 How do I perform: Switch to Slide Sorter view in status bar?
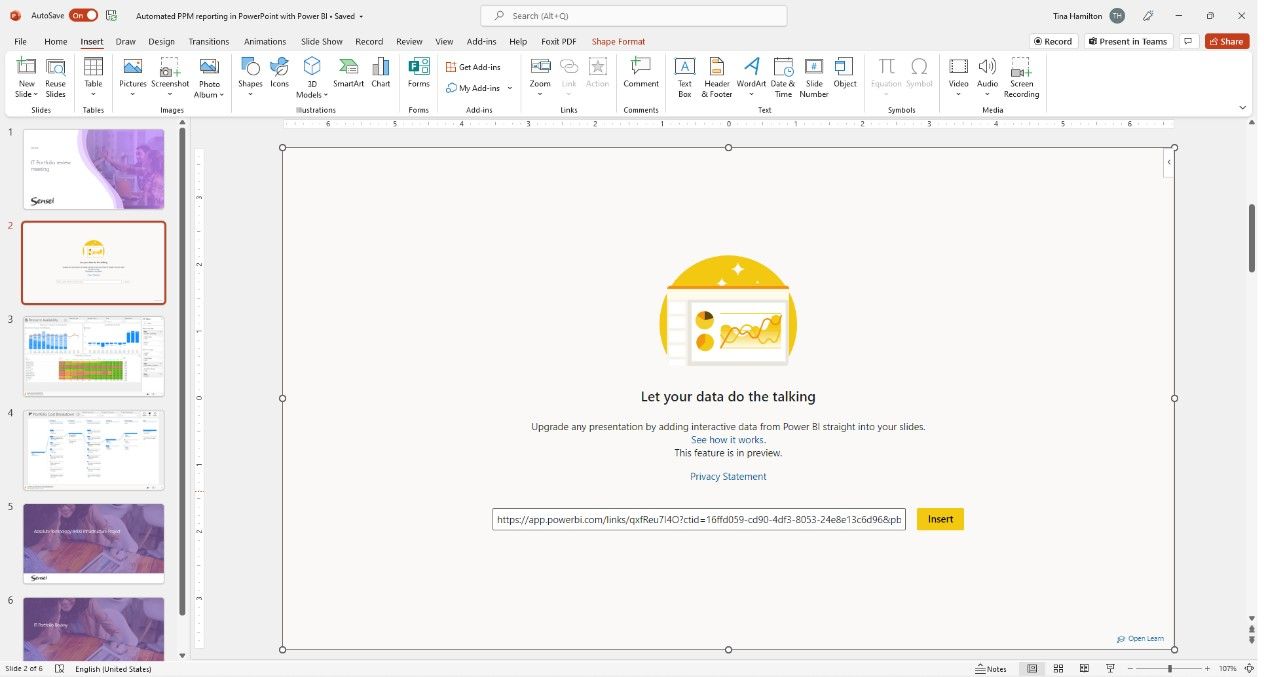(x=1058, y=668)
